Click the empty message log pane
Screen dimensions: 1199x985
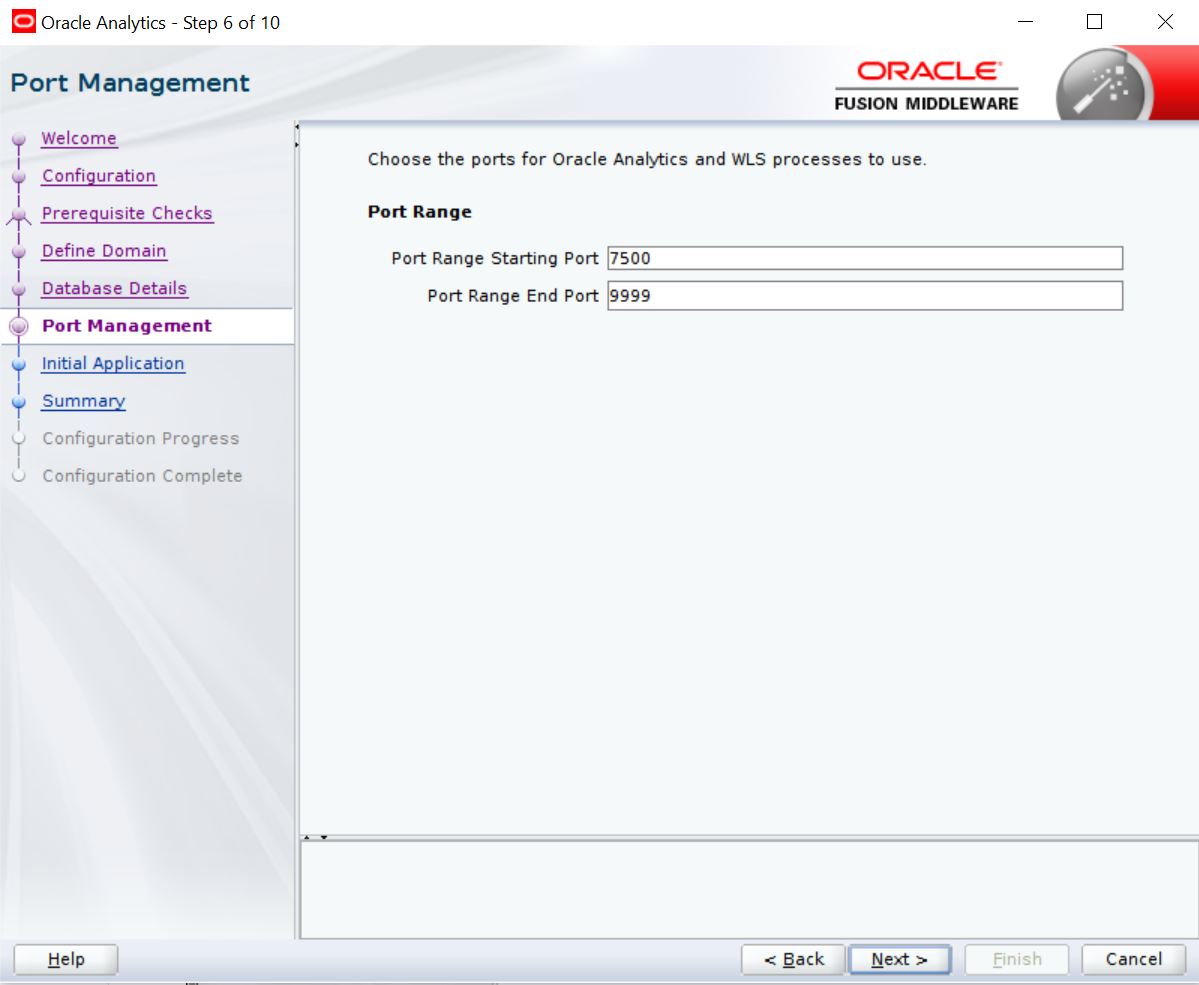(x=749, y=889)
